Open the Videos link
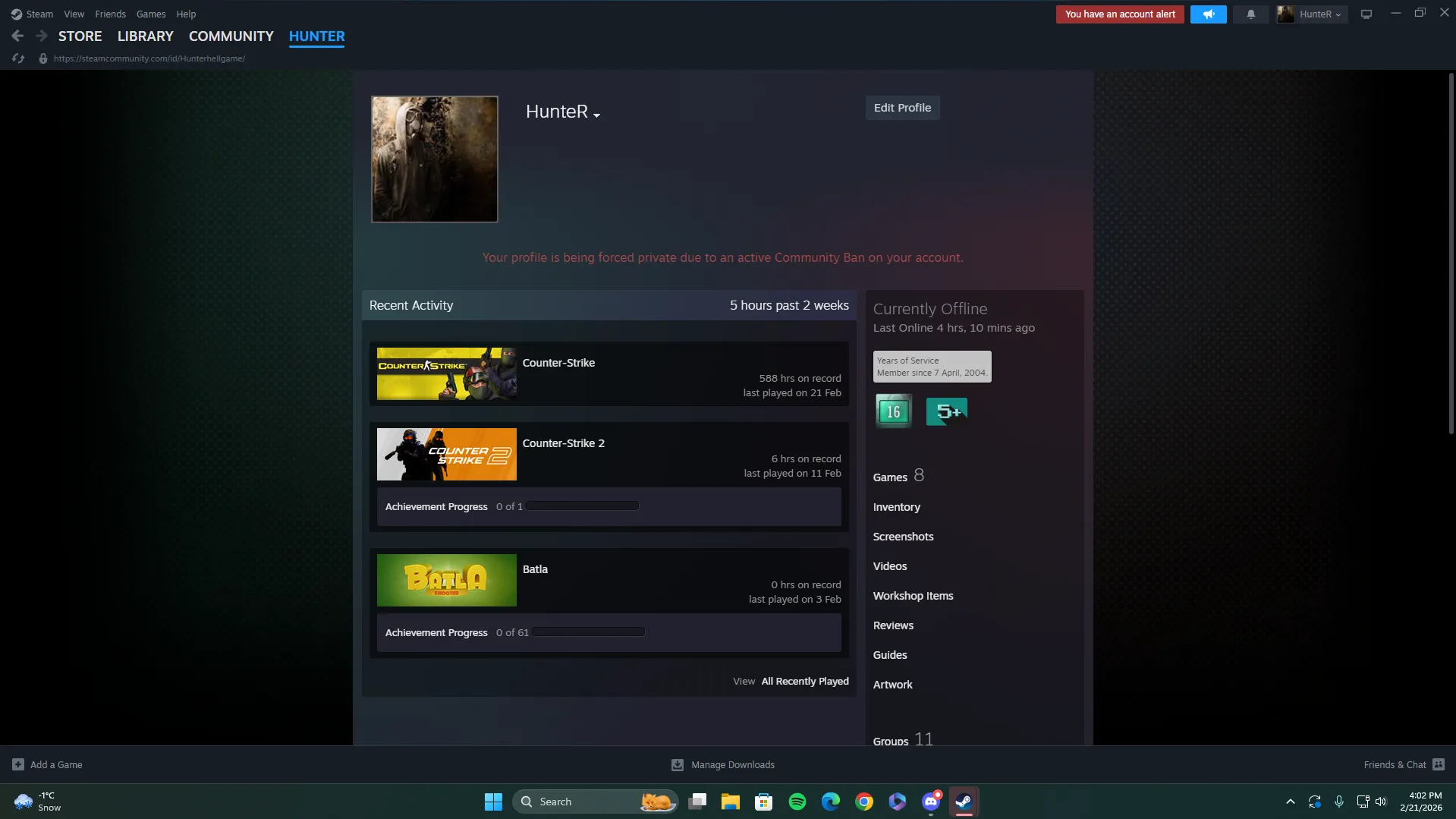Viewport: 1456px width, 819px height. click(890, 566)
